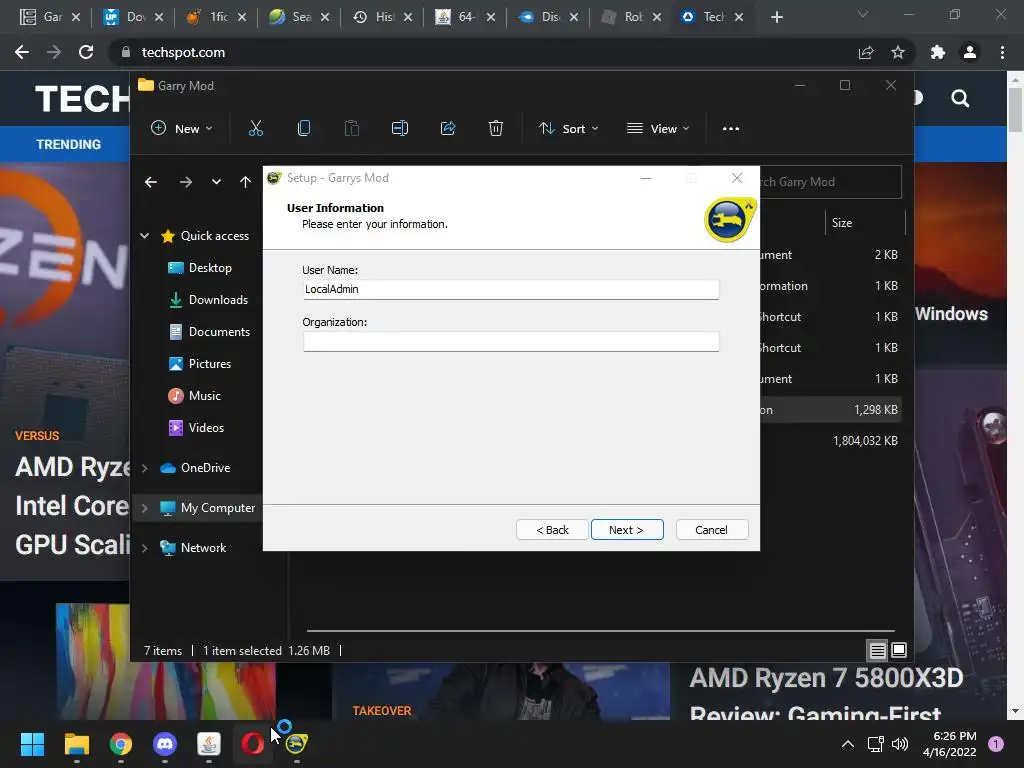Click the Search Garry Mod box
The width and height of the screenshot is (1024, 768).
click(x=831, y=182)
